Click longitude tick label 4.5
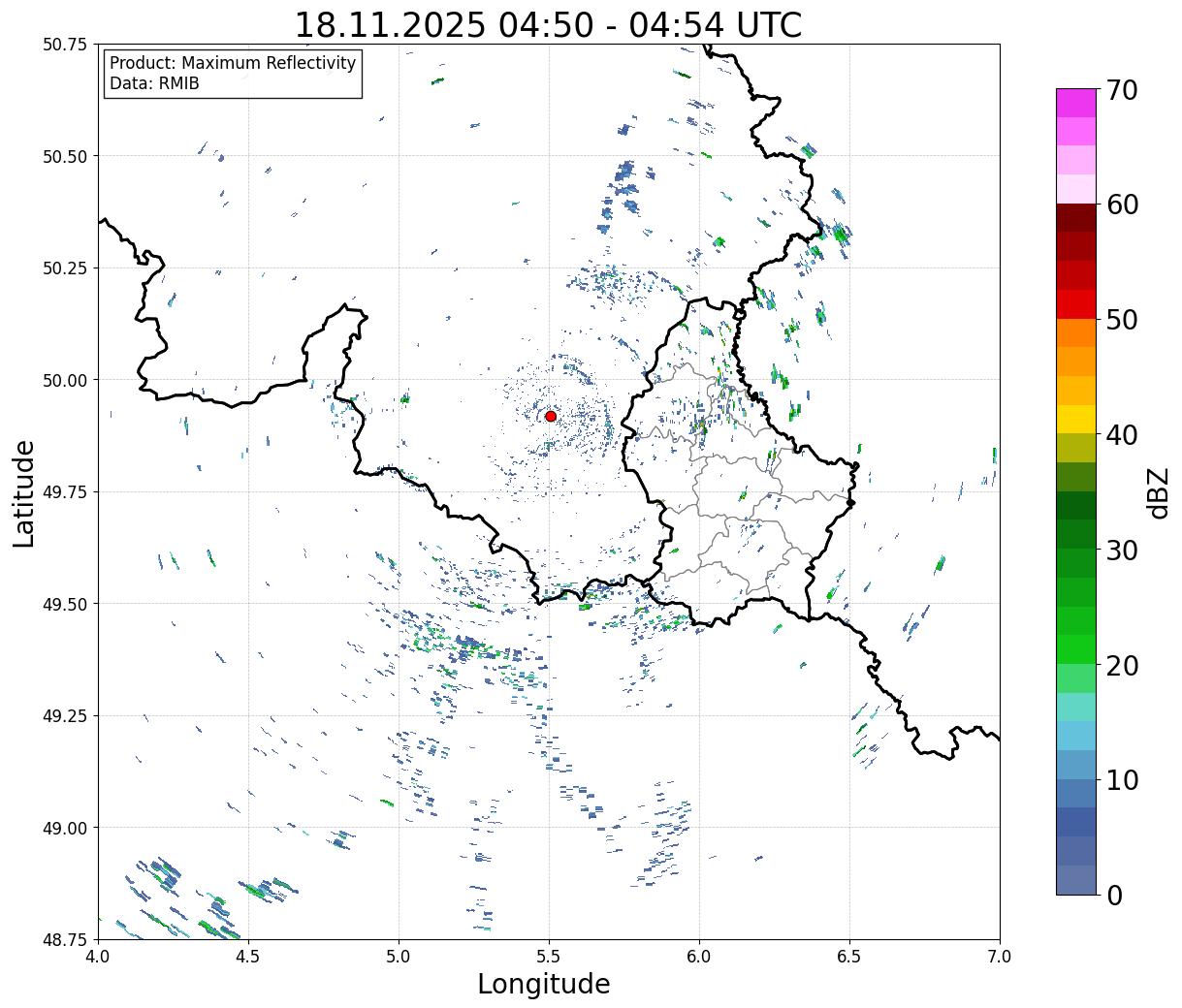Screen dimensions: 1182x1008 pos(248,957)
